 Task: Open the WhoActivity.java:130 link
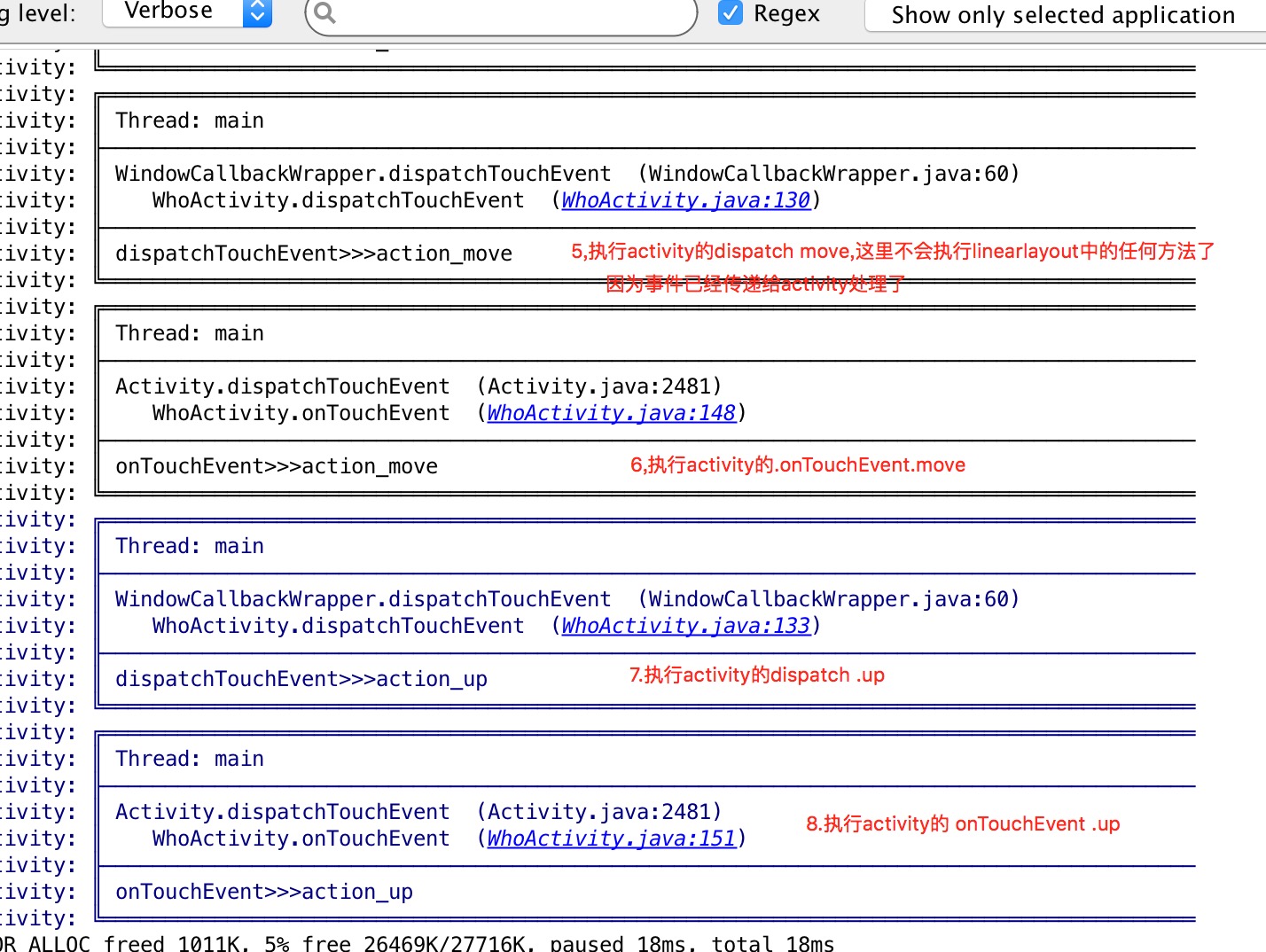pos(685,200)
